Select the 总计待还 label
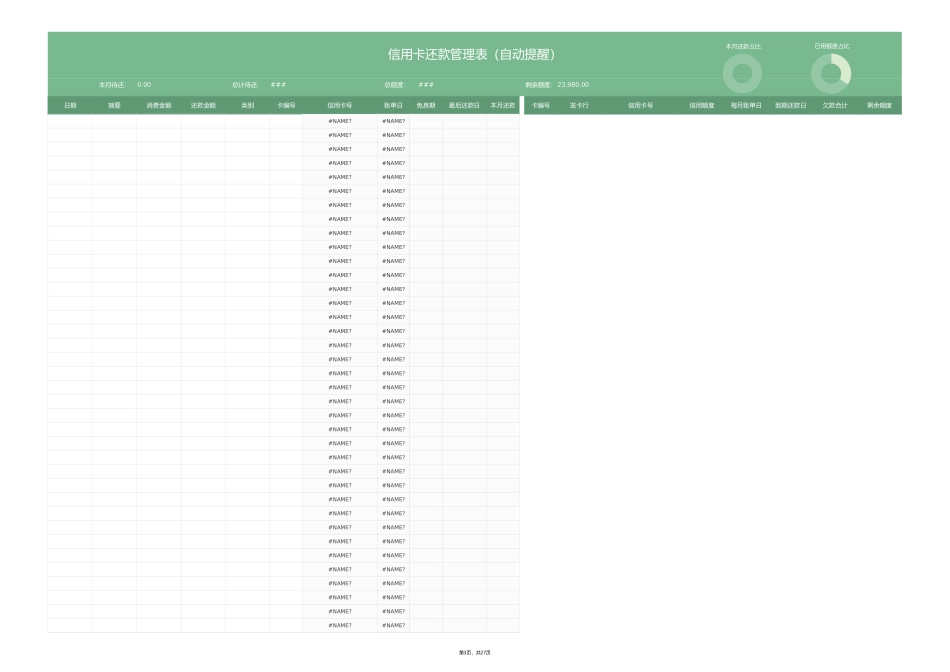The height and width of the screenshot is (672, 950). [245, 85]
